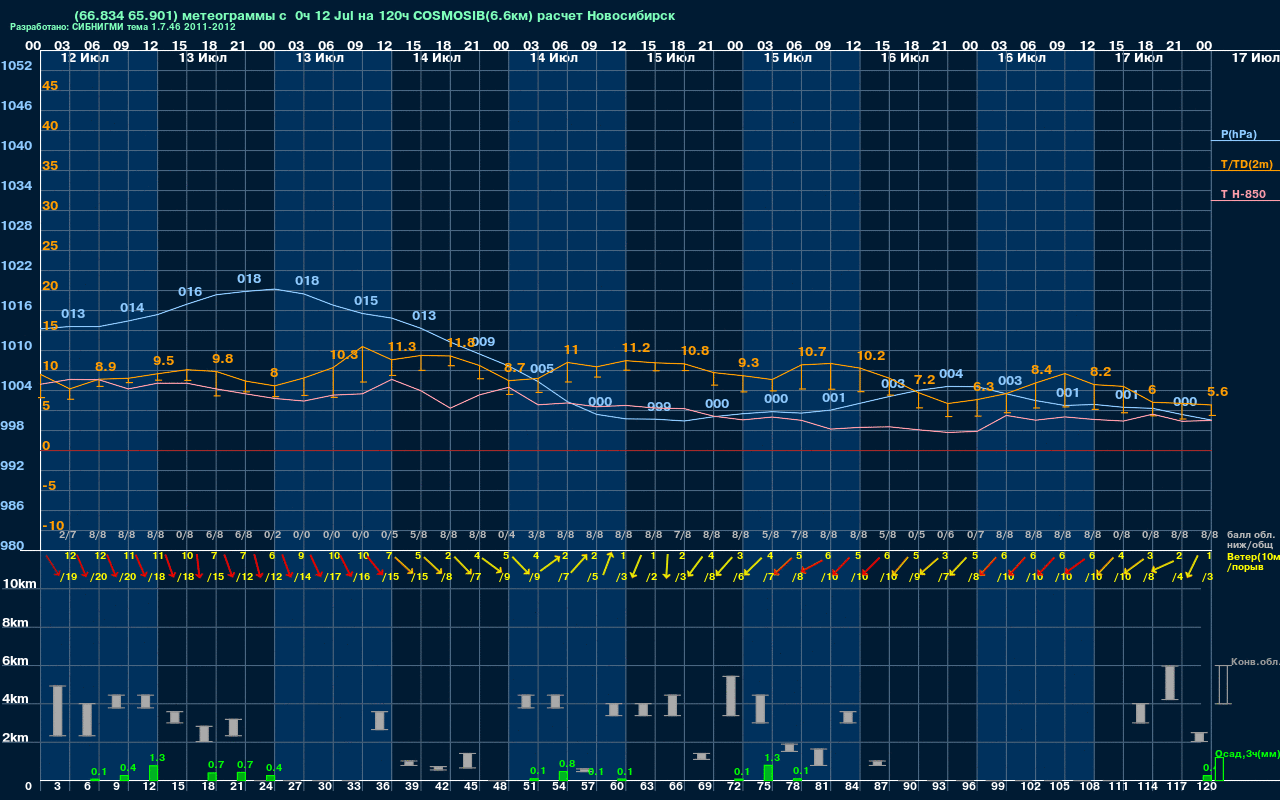
Task: Click the pressure value 016 on the curve
Action: coord(190,292)
